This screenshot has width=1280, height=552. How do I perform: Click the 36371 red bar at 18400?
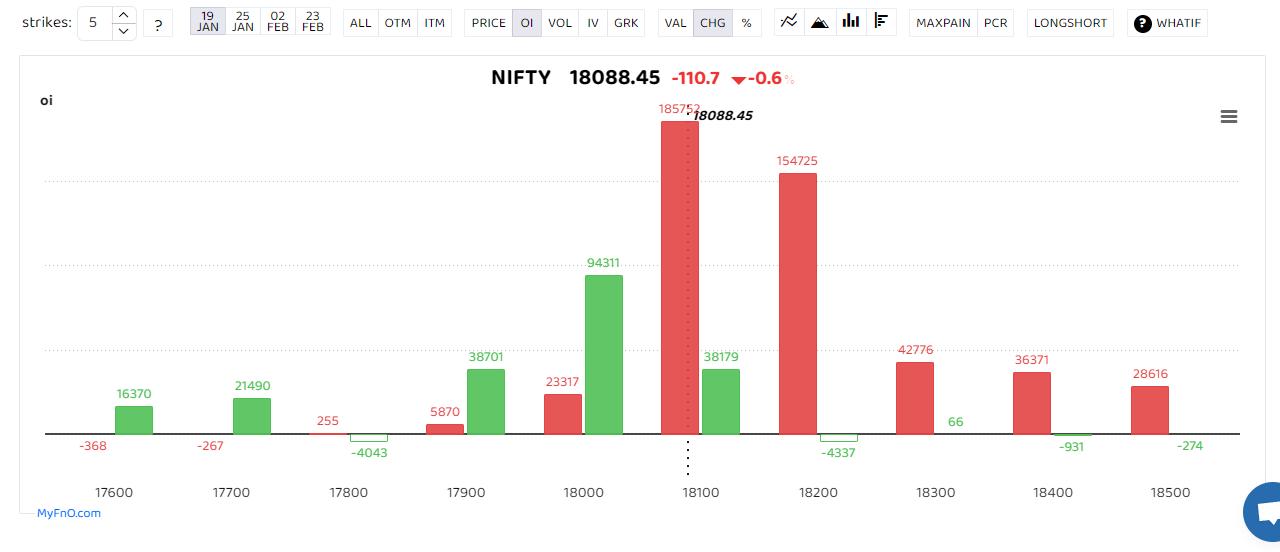1032,403
